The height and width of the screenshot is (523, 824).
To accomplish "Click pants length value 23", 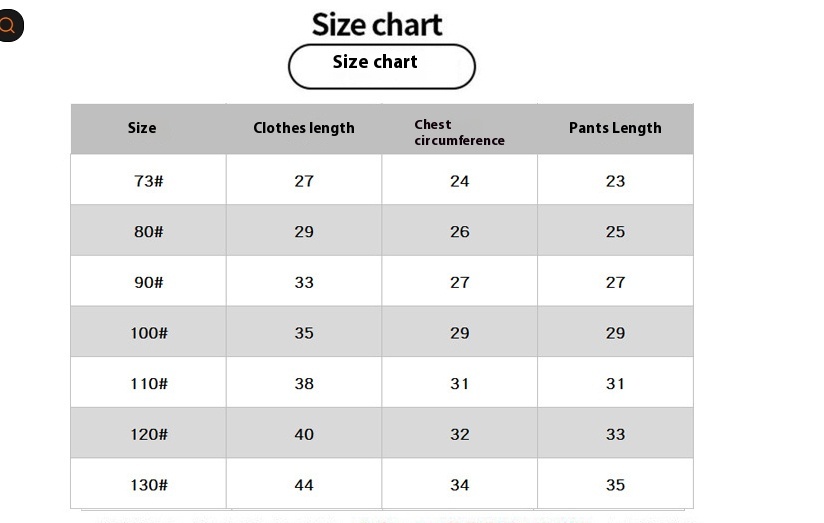I will [x=615, y=181].
